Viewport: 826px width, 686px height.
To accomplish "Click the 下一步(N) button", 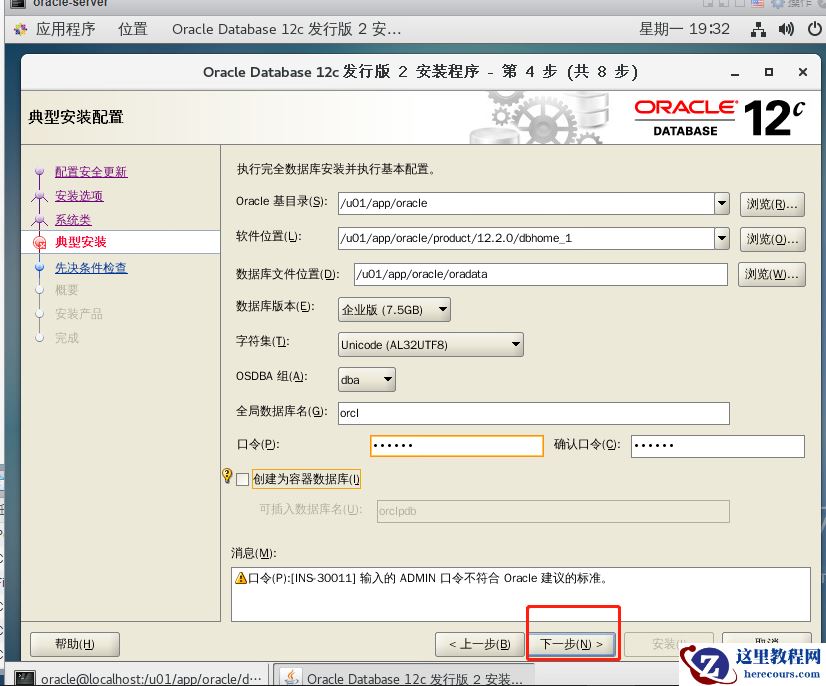I will (572, 644).
